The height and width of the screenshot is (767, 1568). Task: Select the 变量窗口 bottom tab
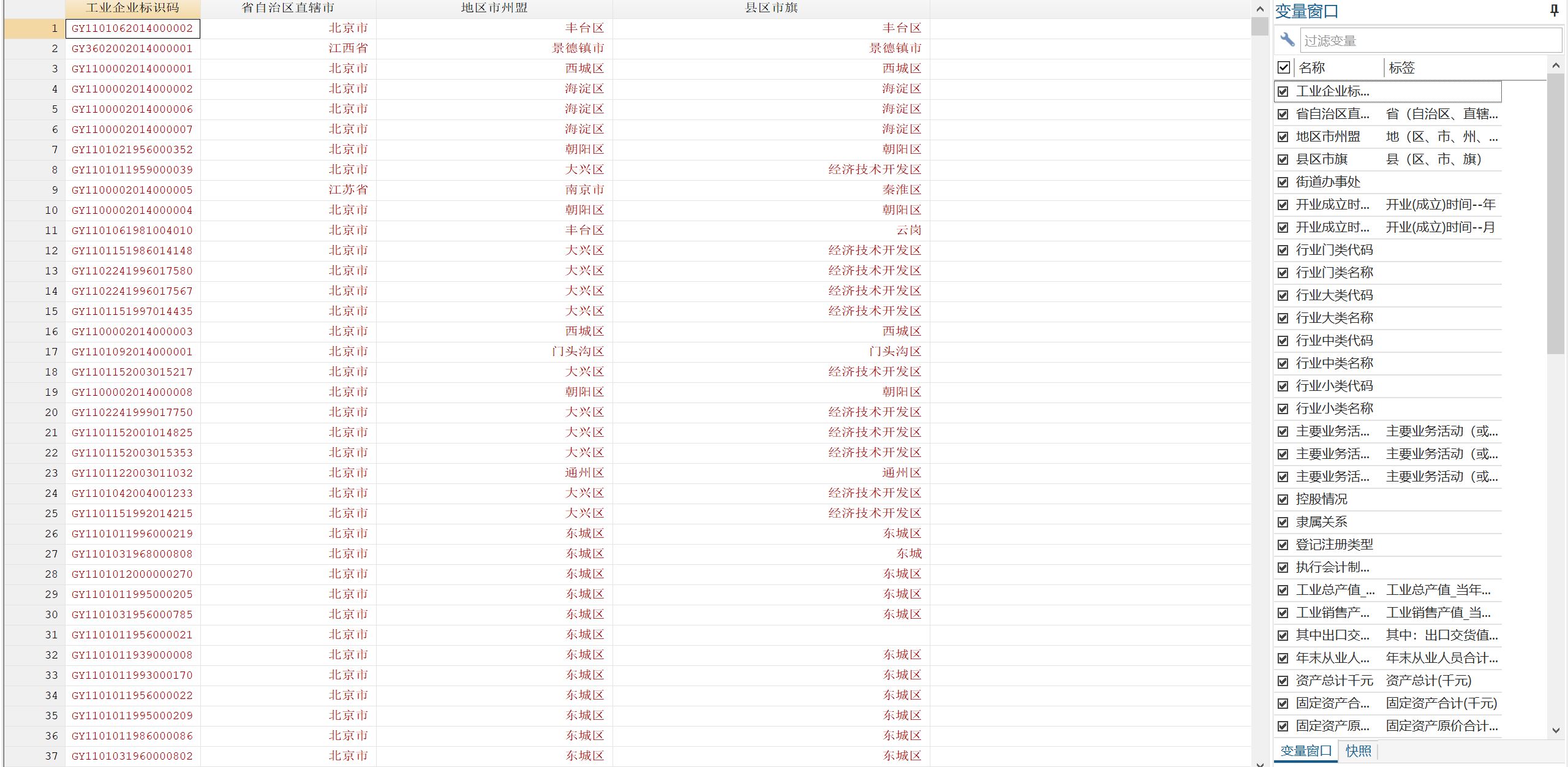point(1306,750)
